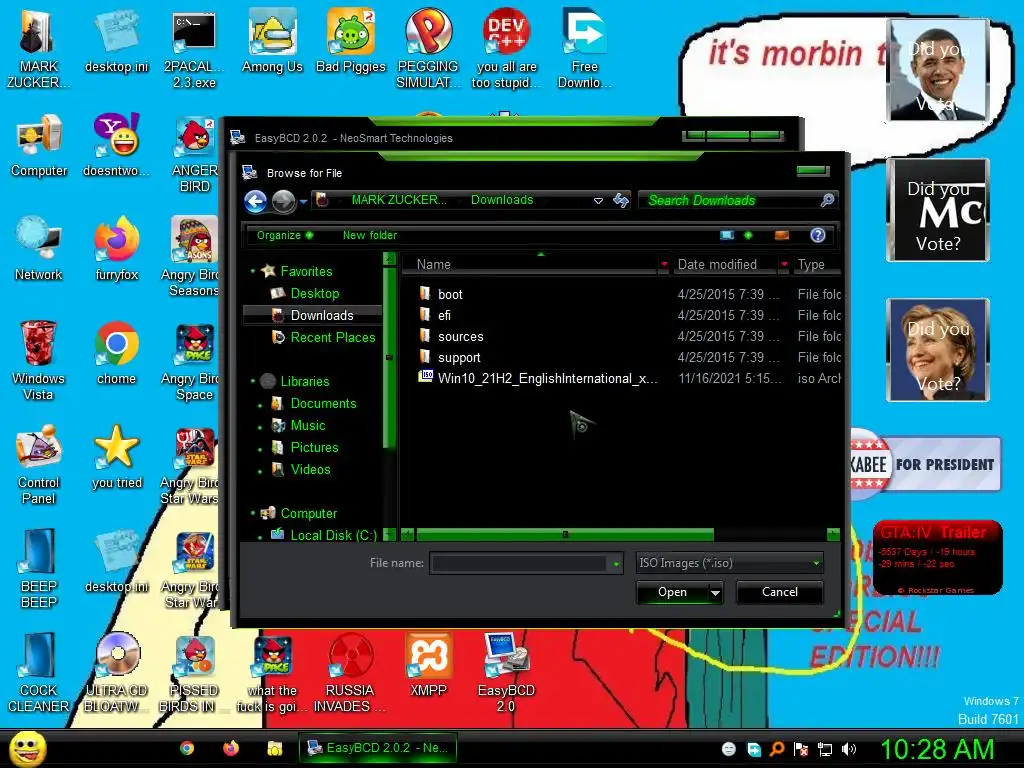Open the DEV C++ desktop shortcut
Image resolution: width=1024 pixels, height=768 pixels.
coord(507,49)
